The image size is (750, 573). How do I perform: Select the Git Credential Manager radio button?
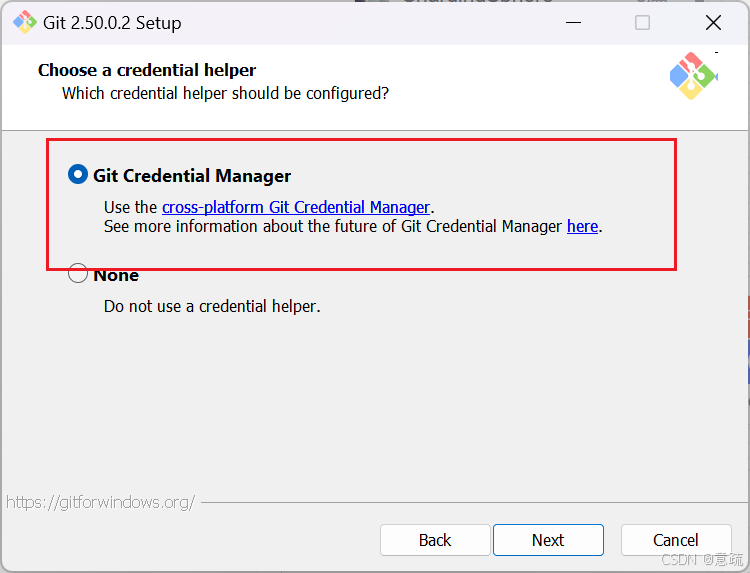coord(78,175)
